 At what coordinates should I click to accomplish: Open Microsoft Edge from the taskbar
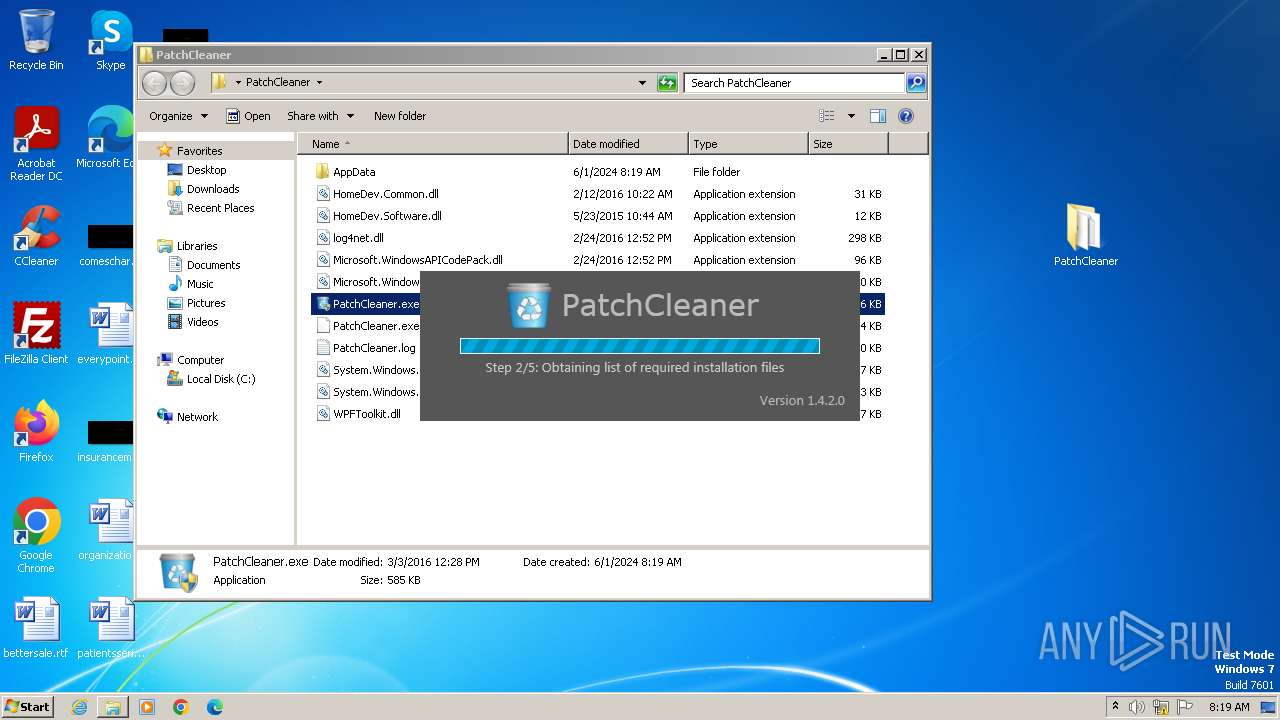tap(215, 707)
